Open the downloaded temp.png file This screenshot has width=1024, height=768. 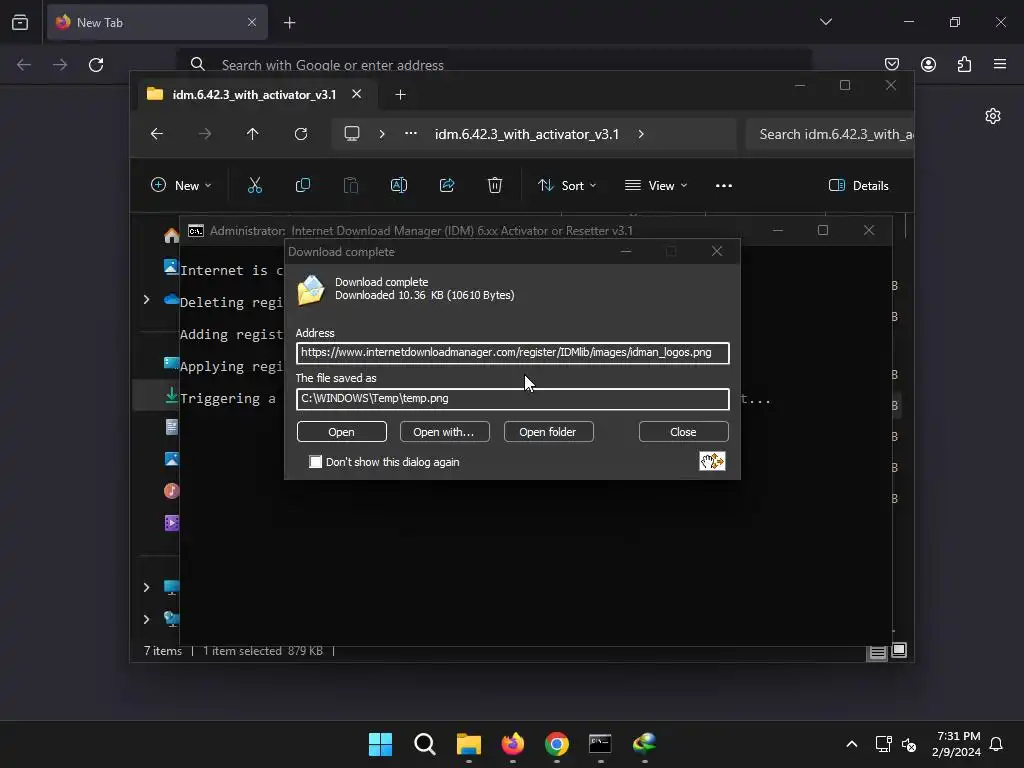(342, 432)
